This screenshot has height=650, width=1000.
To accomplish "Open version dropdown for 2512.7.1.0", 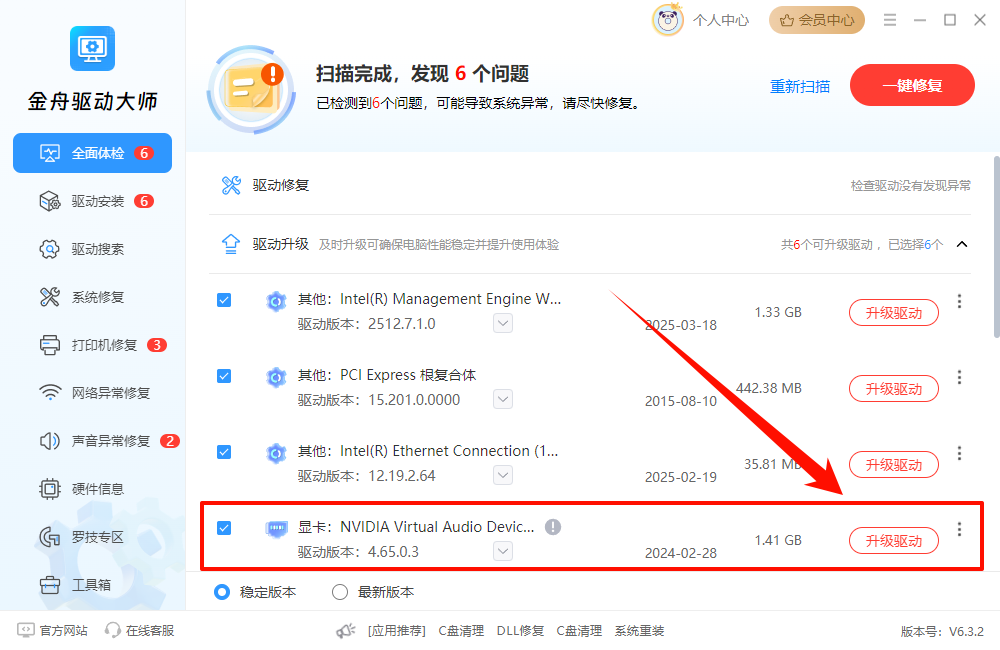I will (503, 323).
